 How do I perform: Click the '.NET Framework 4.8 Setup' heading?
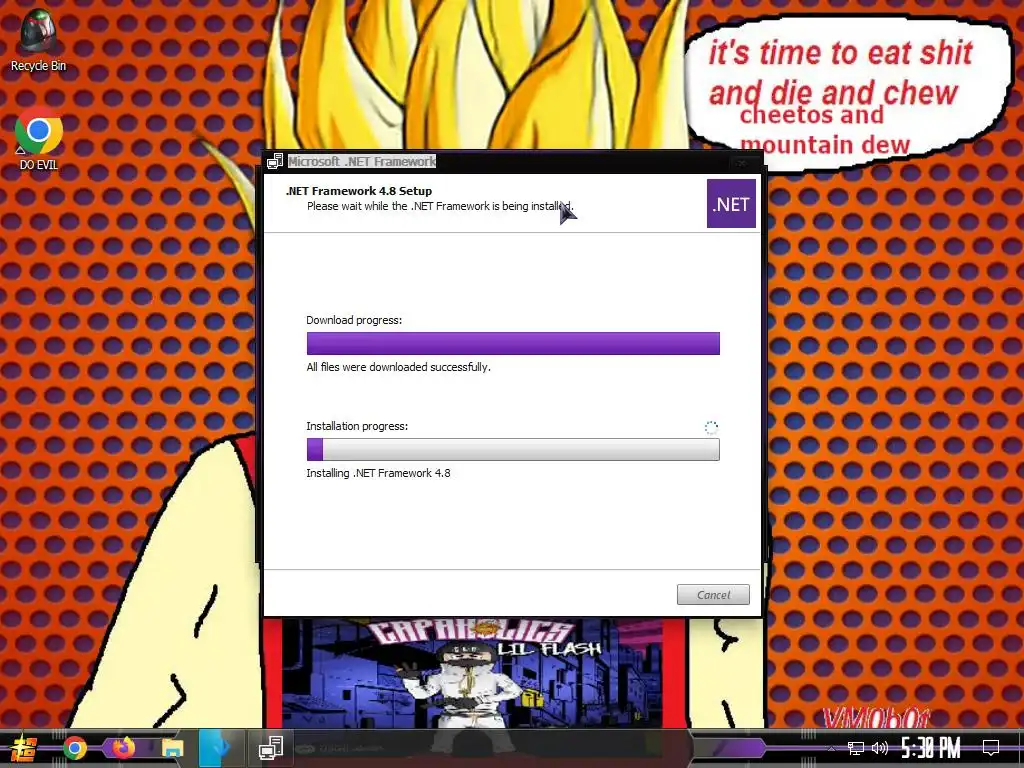(359, 191)
